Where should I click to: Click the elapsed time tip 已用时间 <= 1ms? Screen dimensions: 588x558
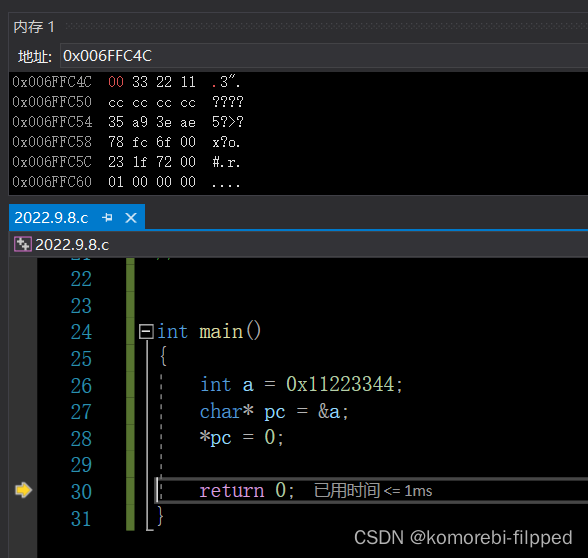pos(373,490)
